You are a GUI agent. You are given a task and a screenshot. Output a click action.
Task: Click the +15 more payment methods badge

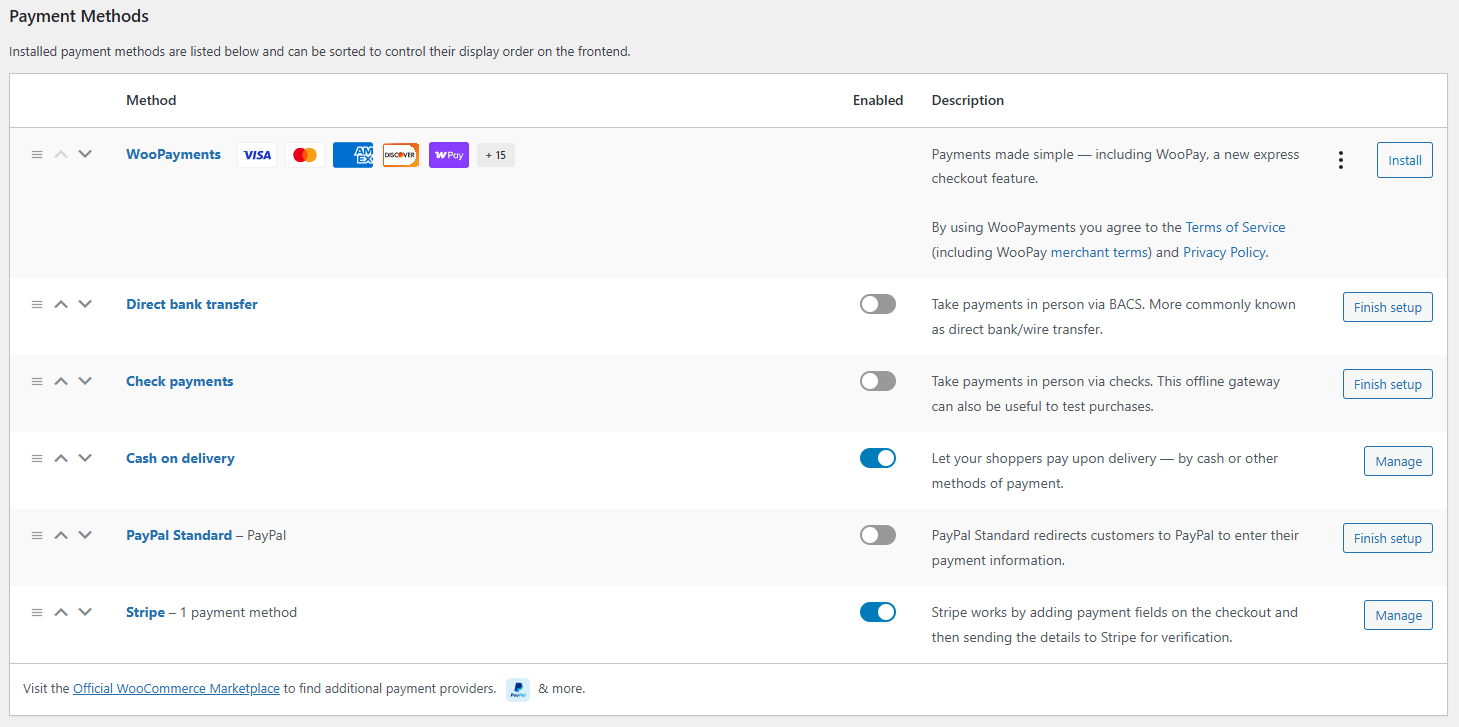click(496, 155)
